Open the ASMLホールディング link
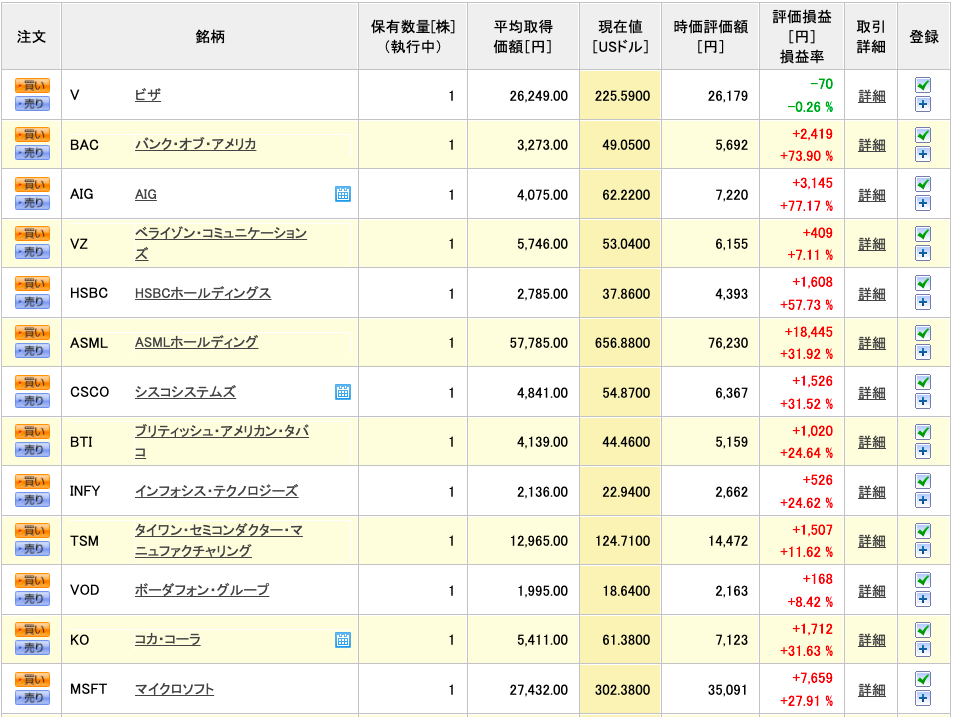Viewport: 953px width, 717px height. point(196,343)
